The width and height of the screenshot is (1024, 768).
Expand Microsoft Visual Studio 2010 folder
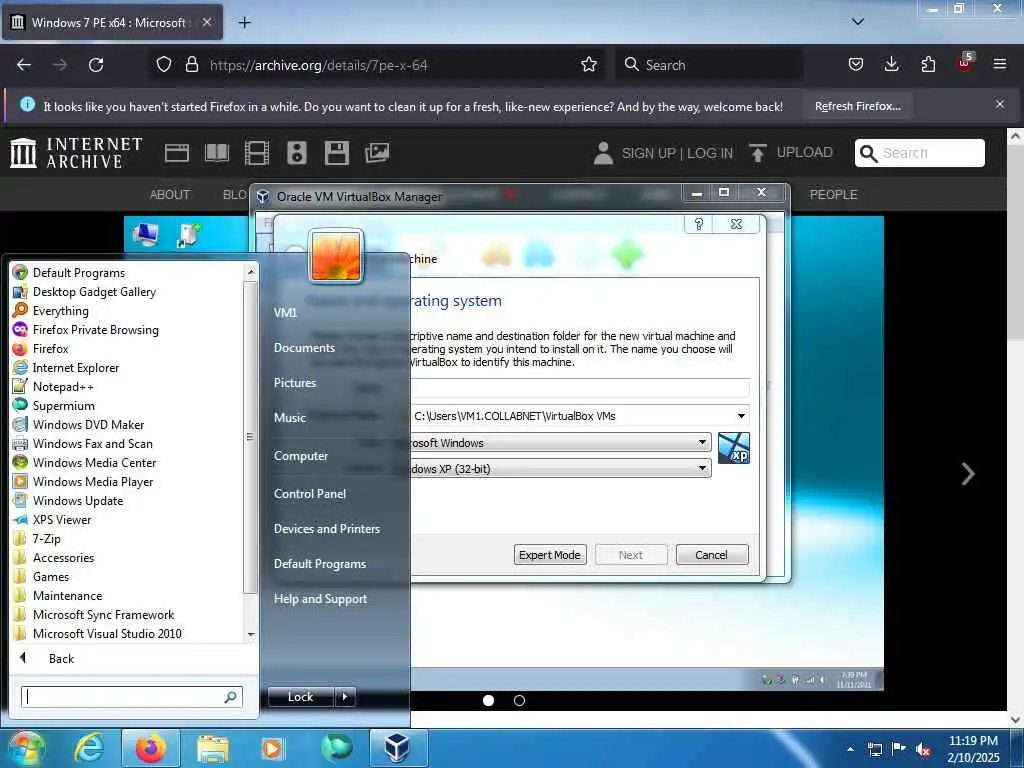[107, 633]
